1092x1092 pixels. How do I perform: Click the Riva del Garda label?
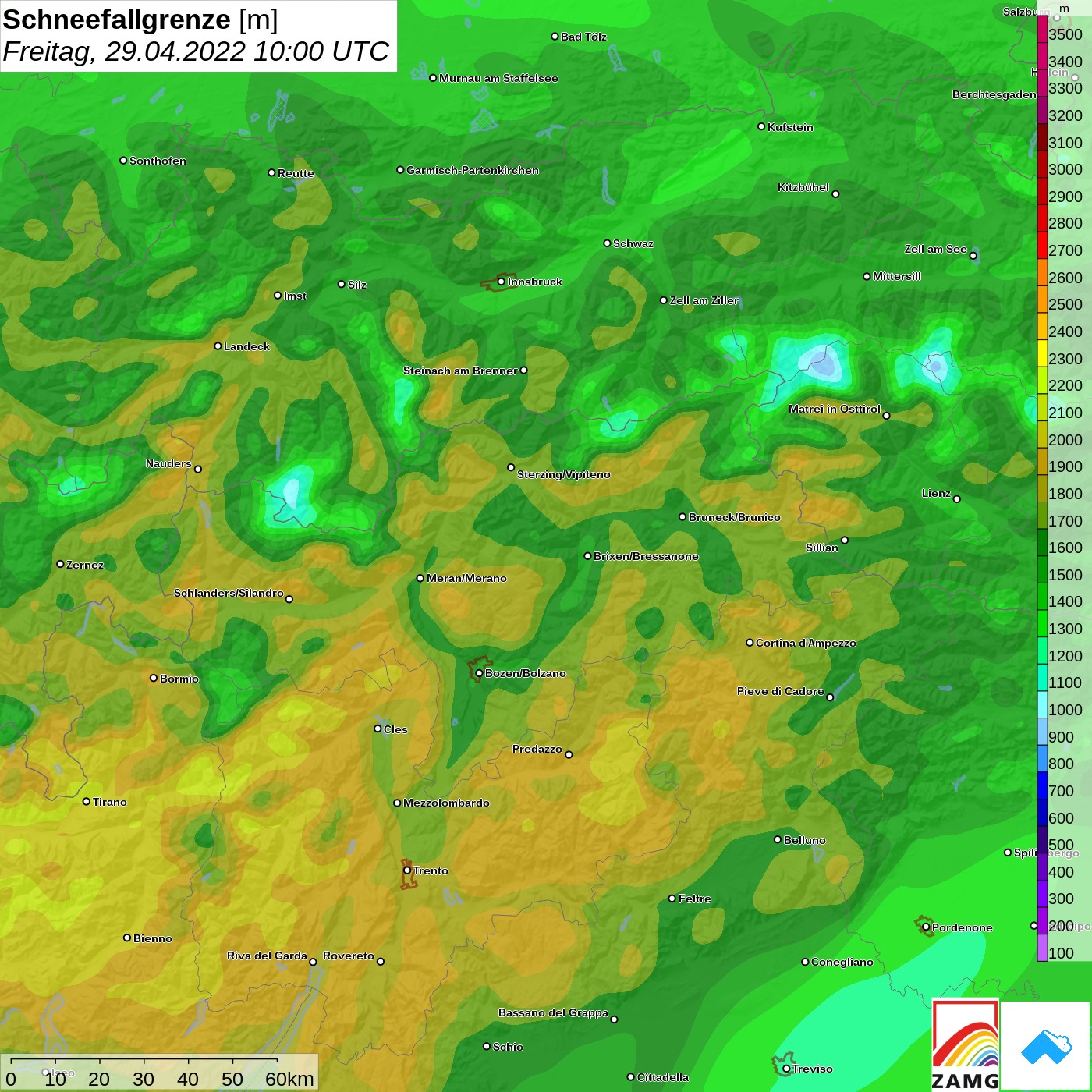267,955
